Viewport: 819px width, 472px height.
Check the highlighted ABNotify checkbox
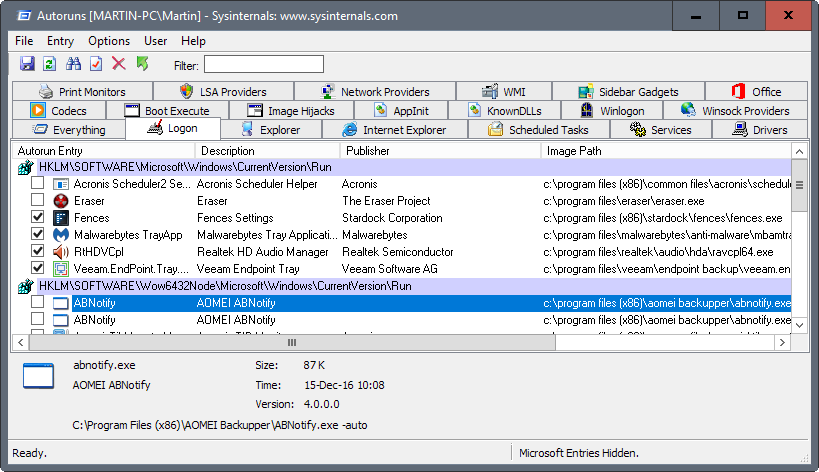(37, 302)
